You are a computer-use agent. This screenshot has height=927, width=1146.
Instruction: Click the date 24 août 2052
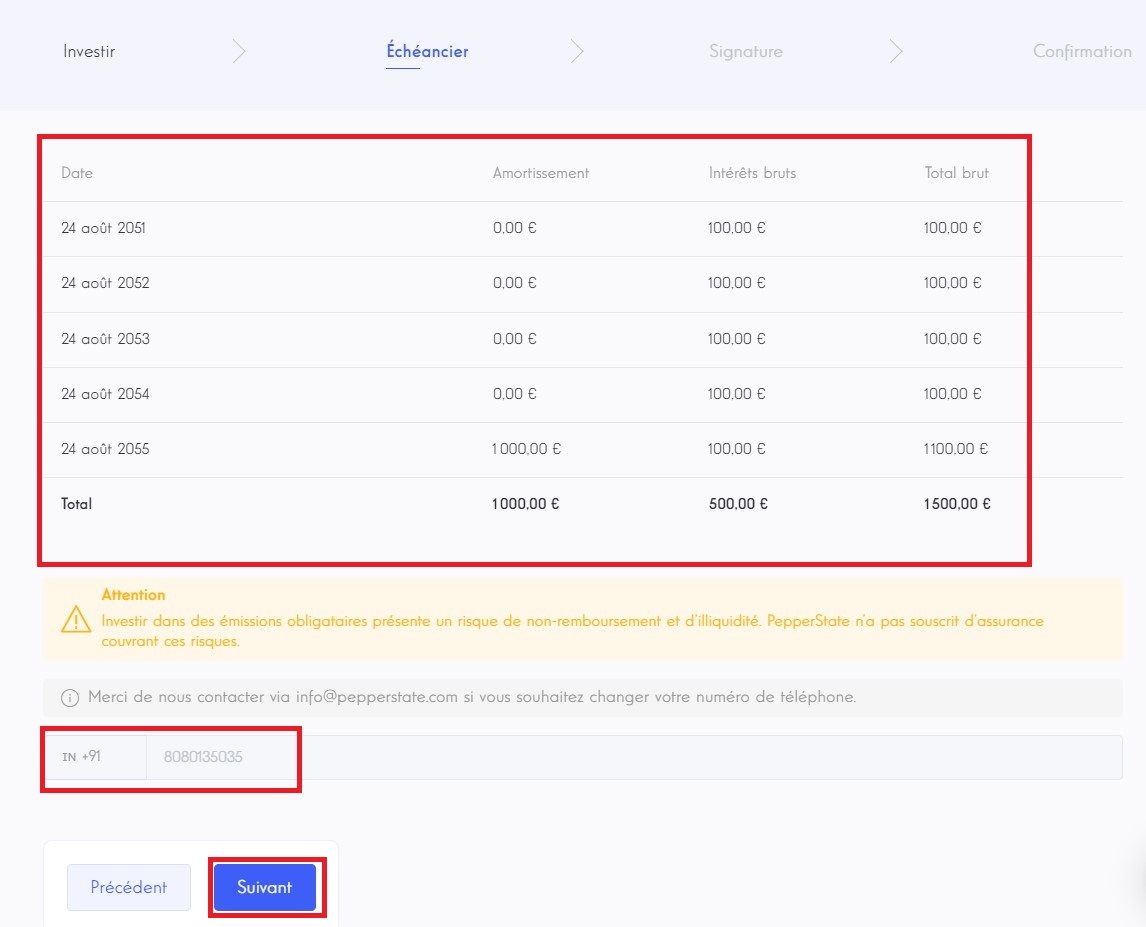pos(105,283)
